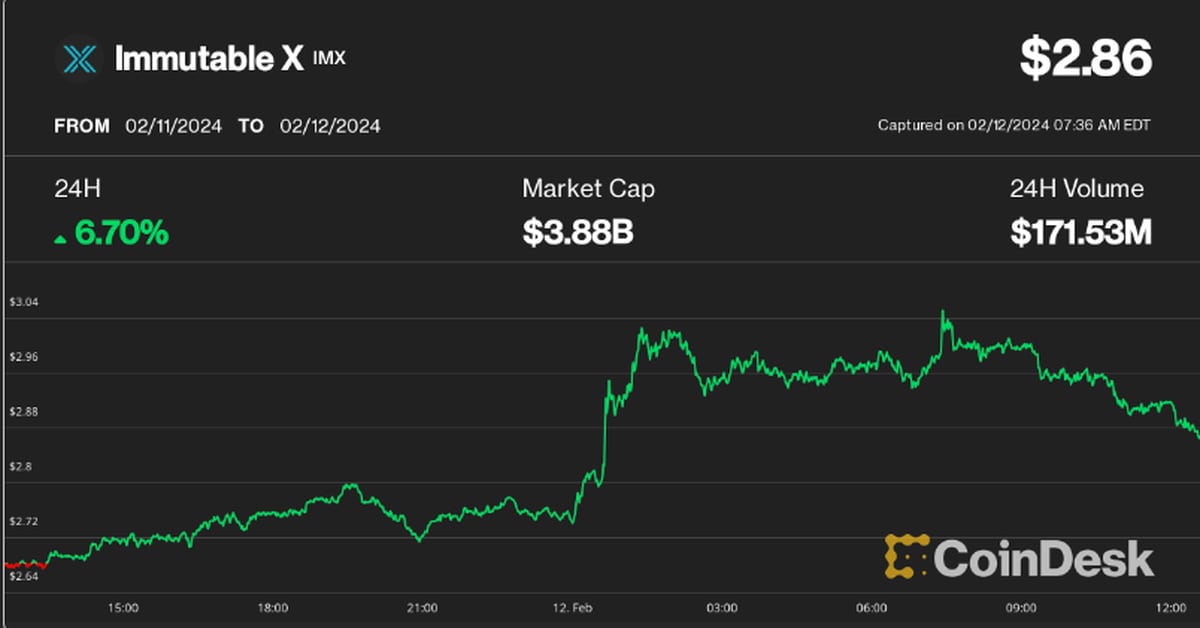
Task: Click the $2.72 price axis label
Action: [x=23, y=521]
